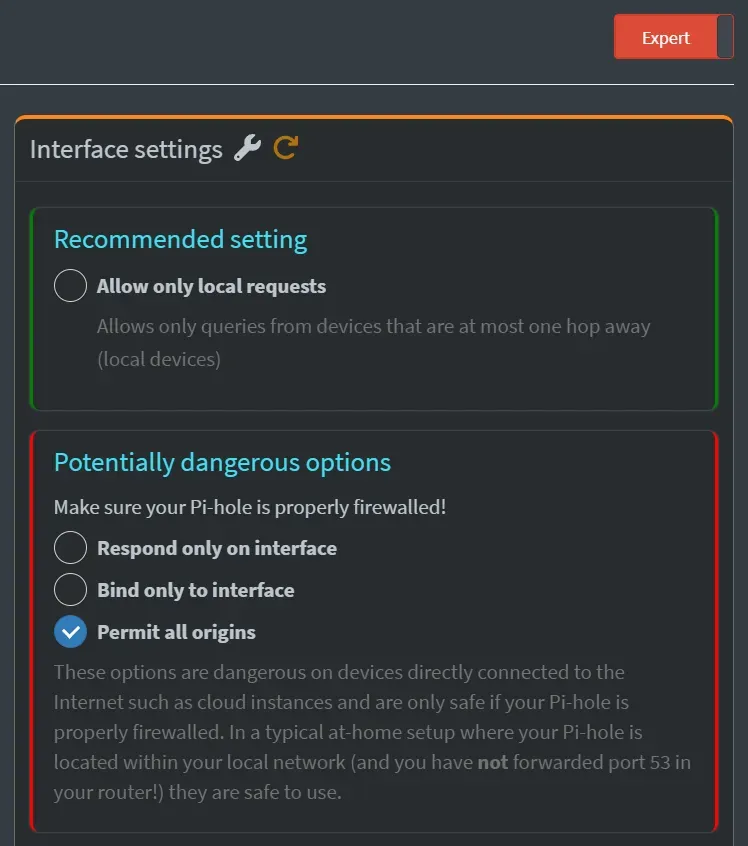Expand the Recommended setting section
Screen dimensions: 748x846
[180, 239]
